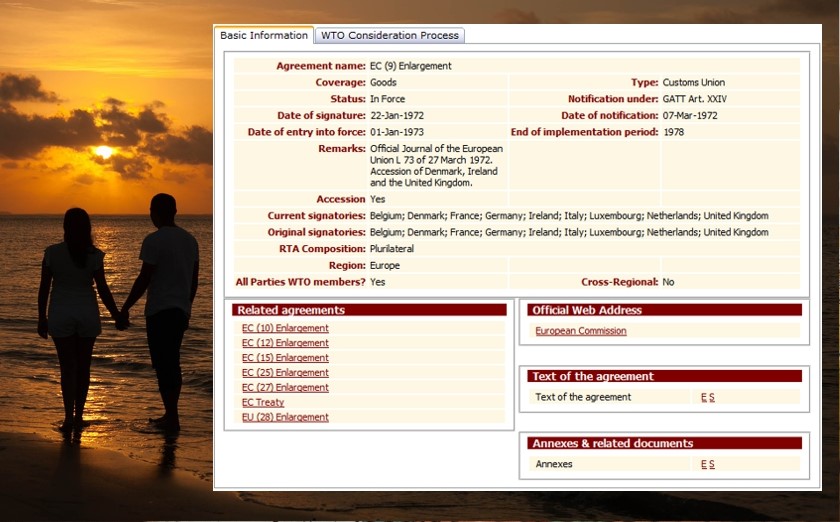The image size is (840, 522).
Task: Open Annexes document in English (E)
Action: (x=704, y=464)
